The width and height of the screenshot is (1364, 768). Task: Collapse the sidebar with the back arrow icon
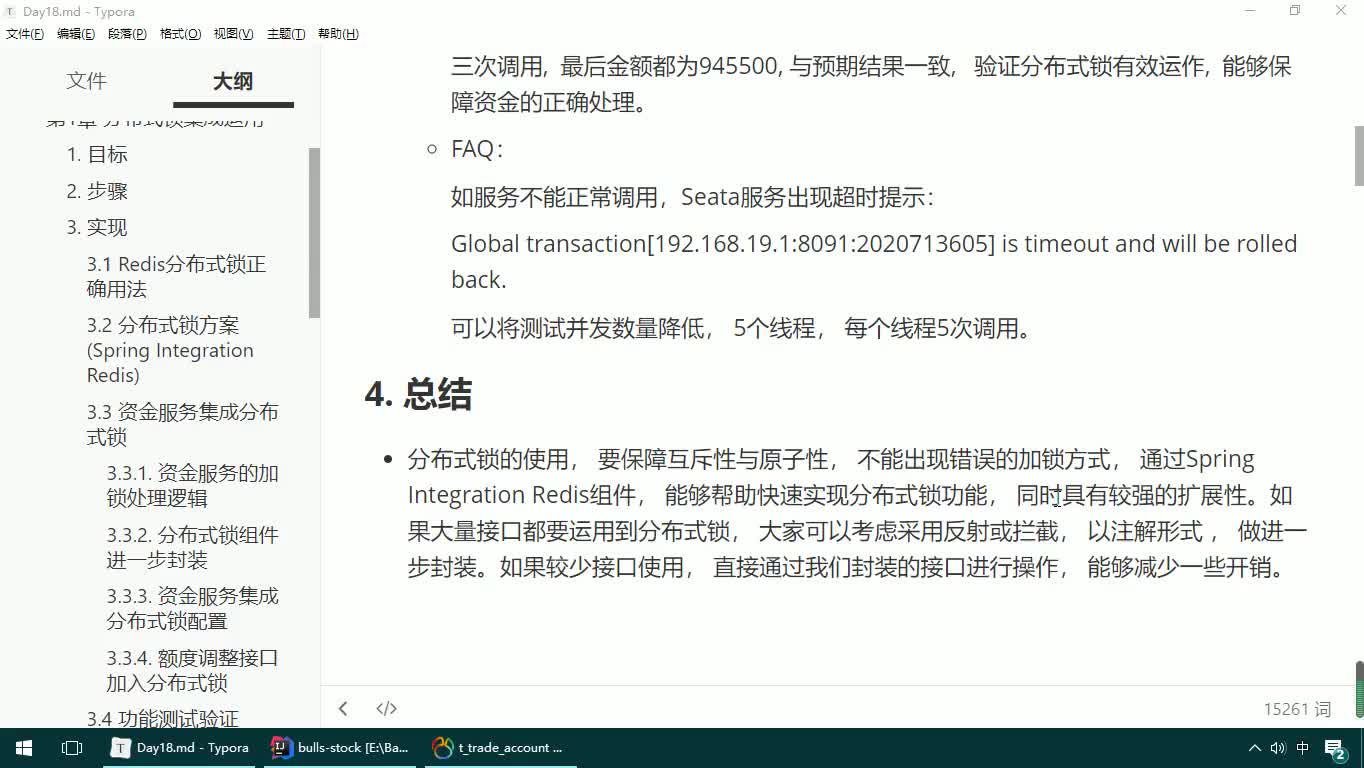tap(343, 708)
